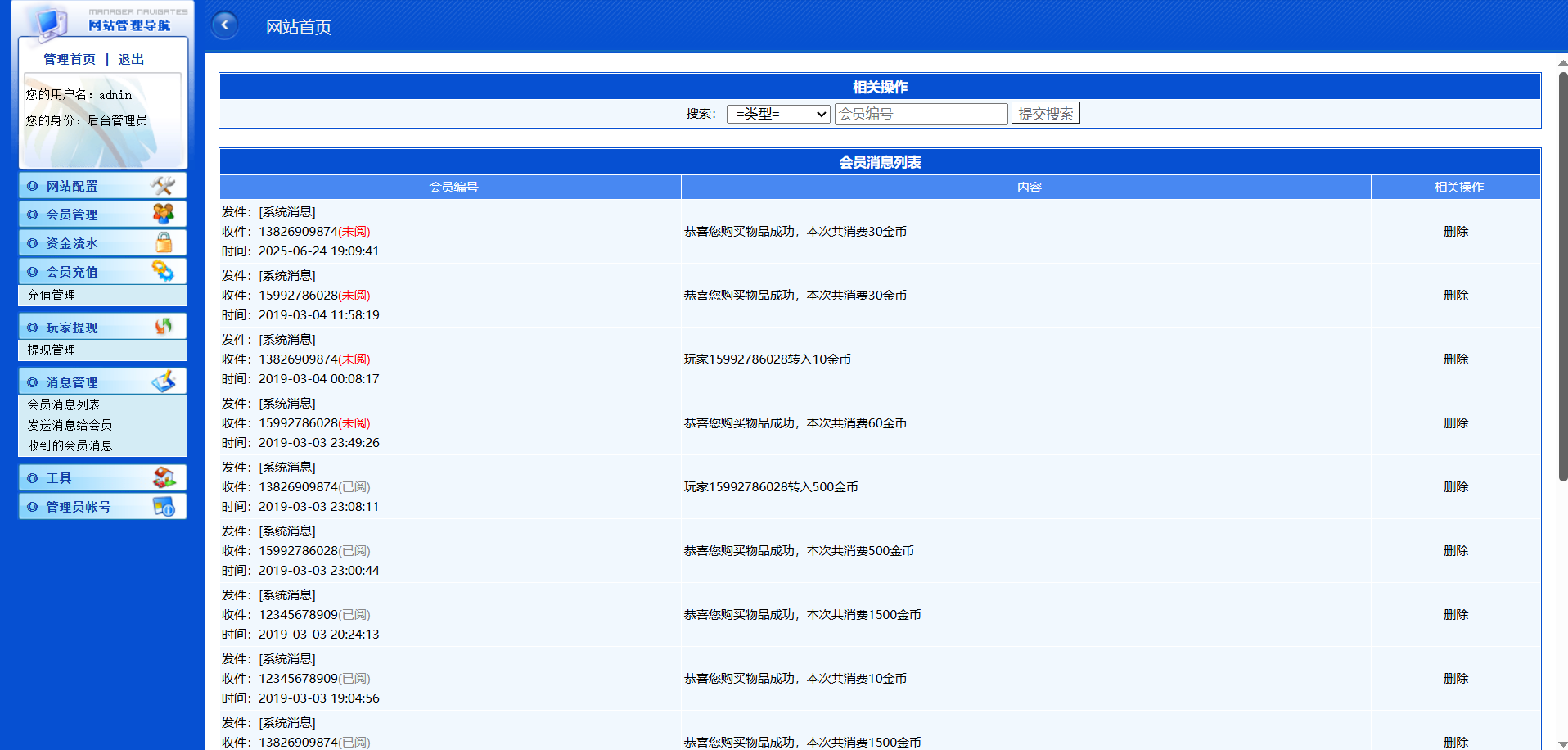Delete message dated 2019-03-03 19:04:56

pos(1456,679)
